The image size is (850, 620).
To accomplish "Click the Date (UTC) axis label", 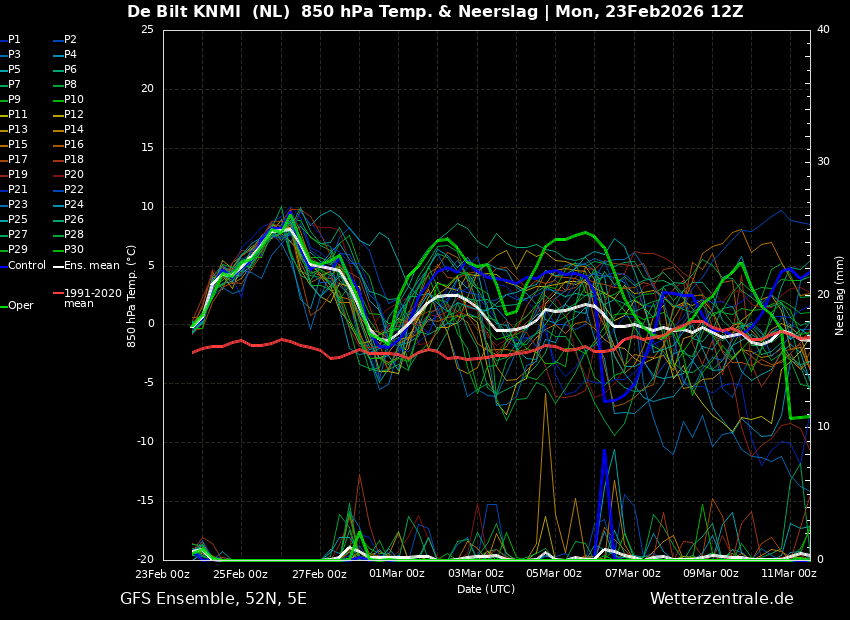I will [x=486, y=589].
